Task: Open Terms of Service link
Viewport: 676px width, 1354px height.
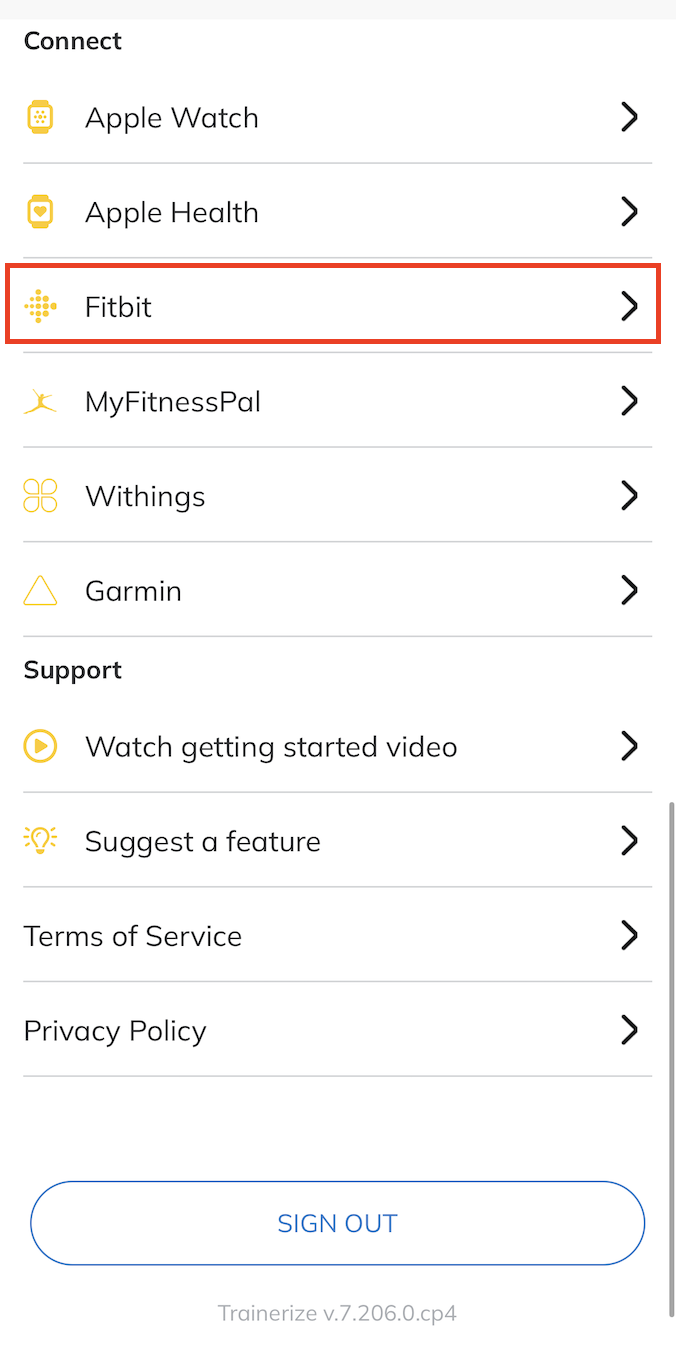Action: pos(133,936)
